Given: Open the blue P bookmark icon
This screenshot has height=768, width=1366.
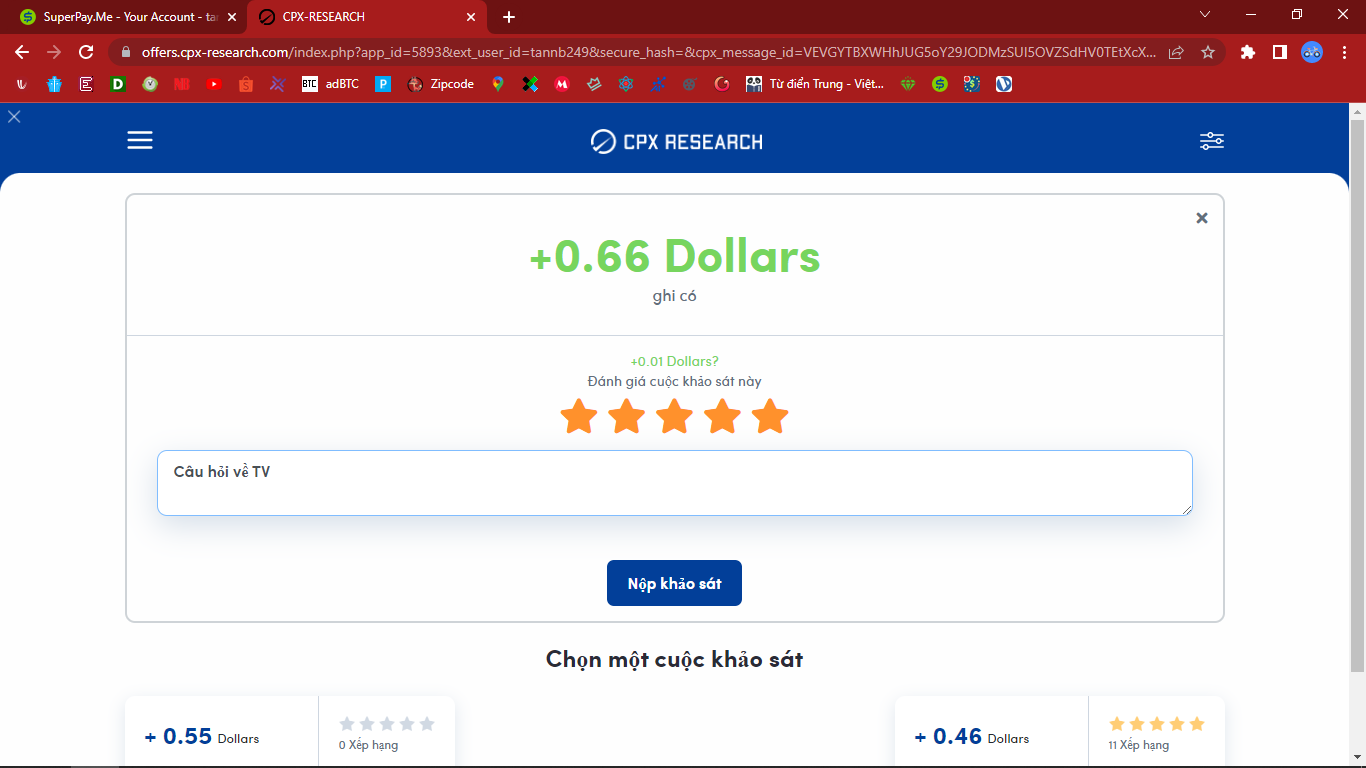Looking at the screenshot, I should pos(383,84).
